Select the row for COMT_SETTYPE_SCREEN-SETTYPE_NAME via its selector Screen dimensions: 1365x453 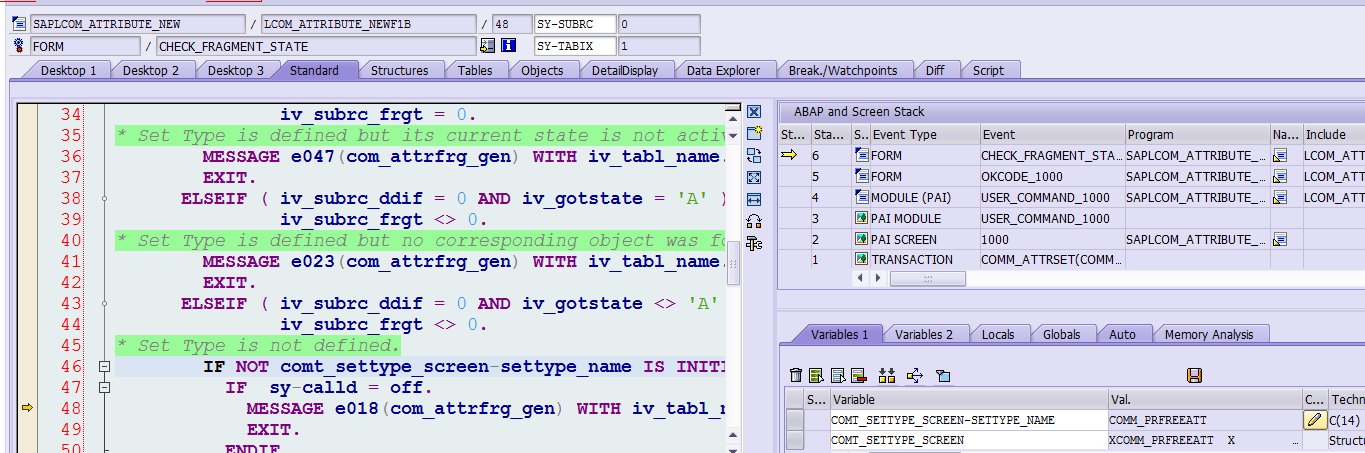[795, 421]
